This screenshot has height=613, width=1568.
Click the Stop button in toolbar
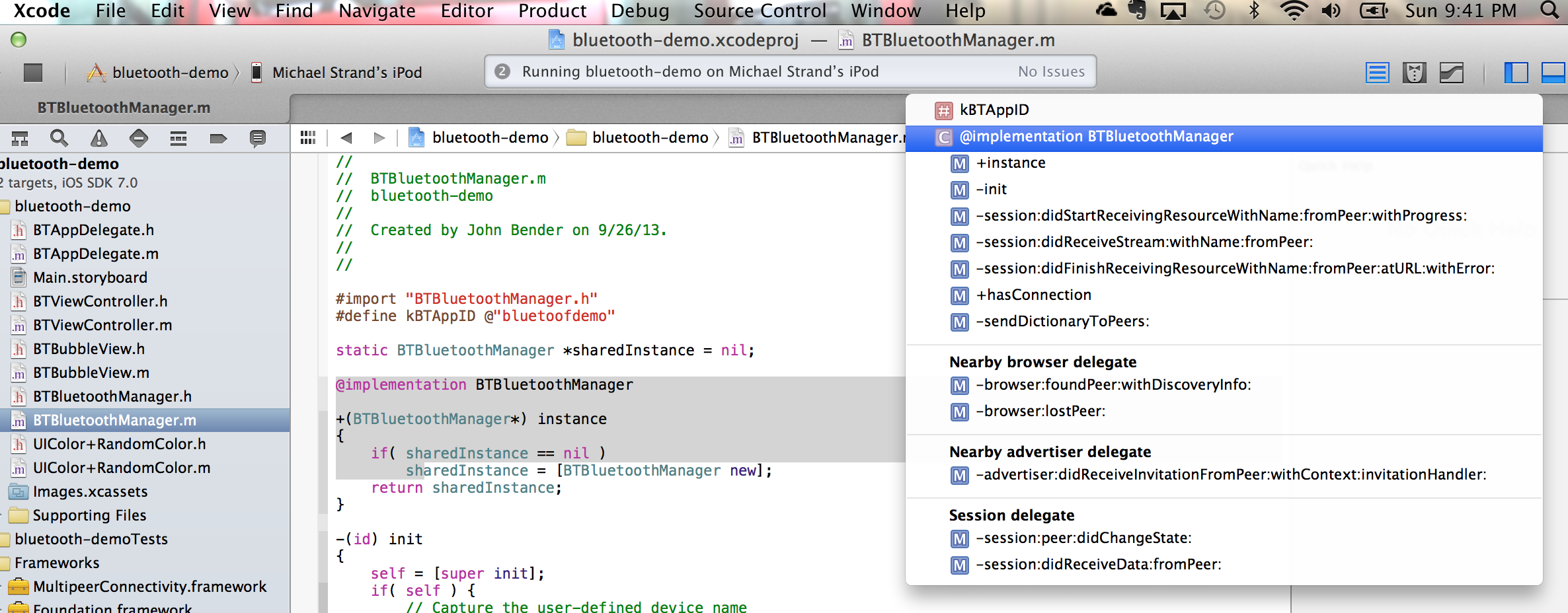pyautogui.click(x=32, y=72)
